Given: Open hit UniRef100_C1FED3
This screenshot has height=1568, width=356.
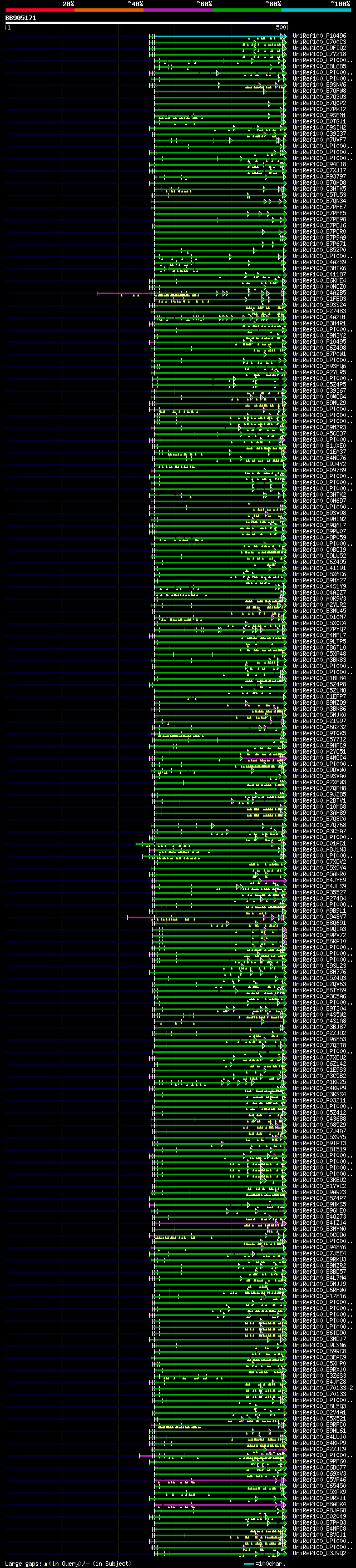Looking at the screenshot, I should coord(319,299).
